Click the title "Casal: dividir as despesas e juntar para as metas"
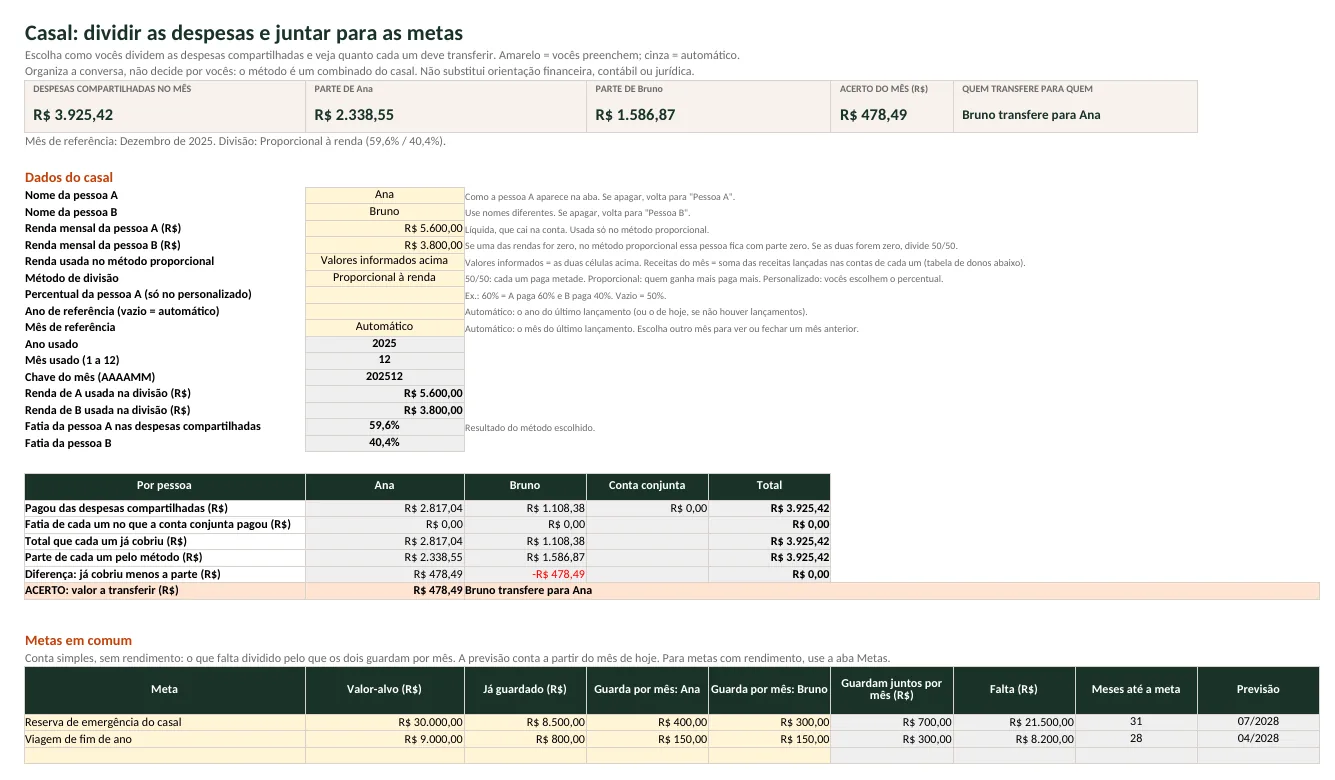 [243, 33]
